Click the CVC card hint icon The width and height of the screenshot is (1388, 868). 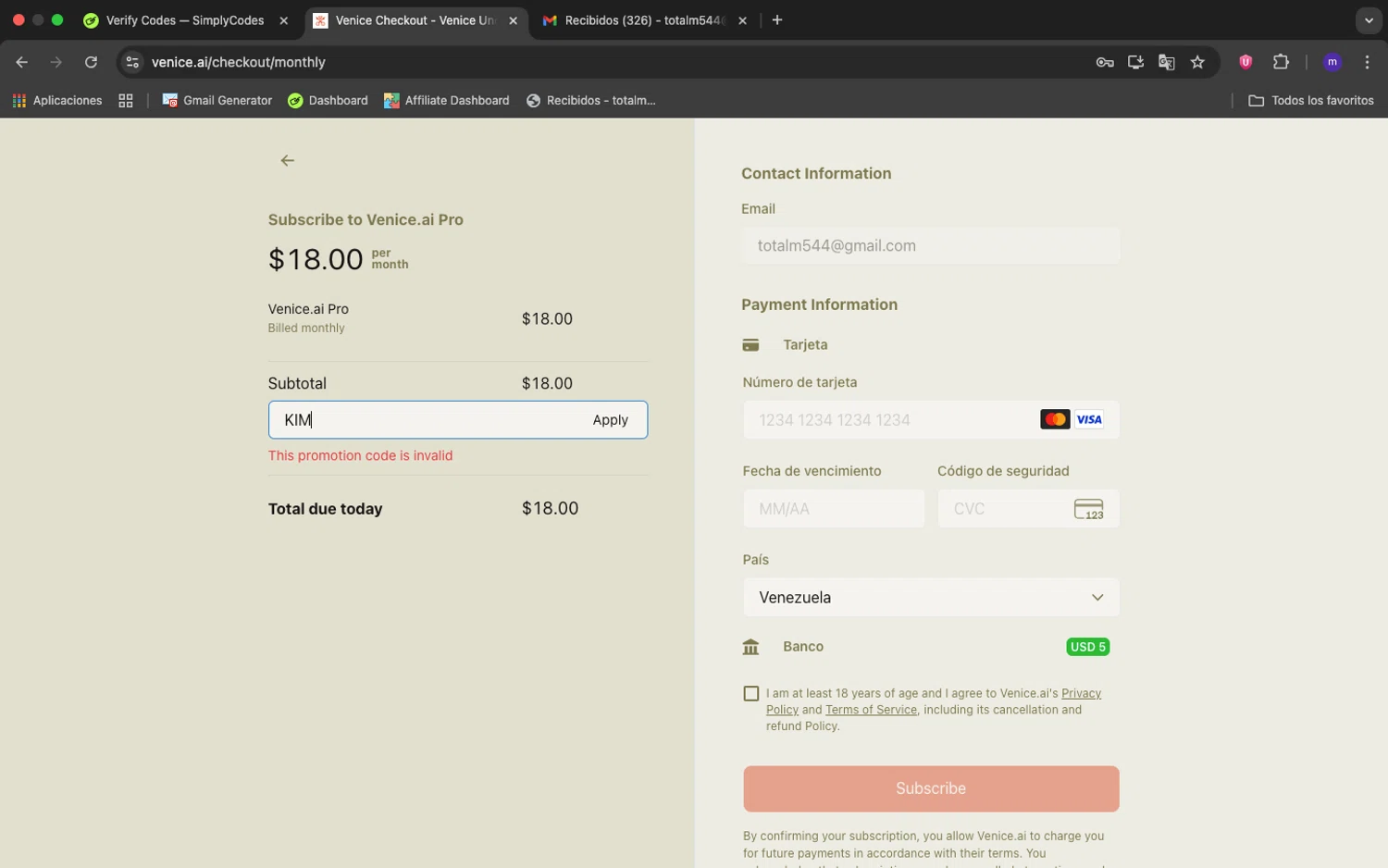(1089, 509)
